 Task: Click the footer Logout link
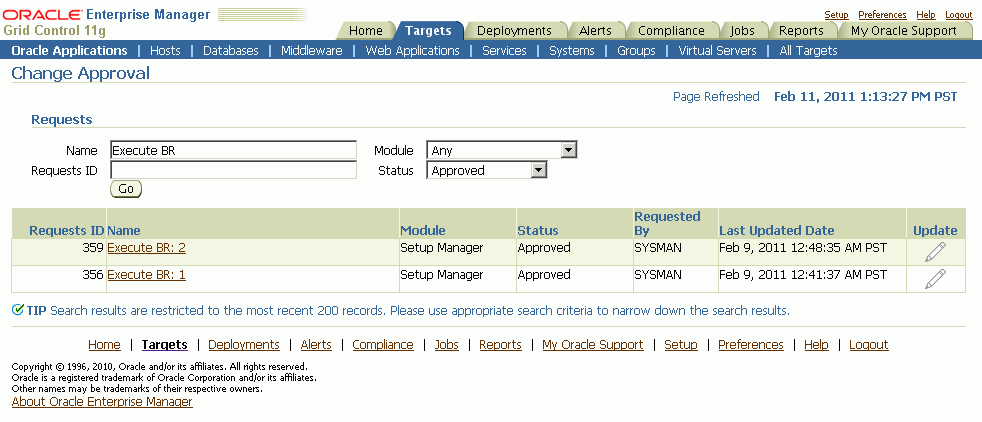pyautogui.click(x=869, y=345)
